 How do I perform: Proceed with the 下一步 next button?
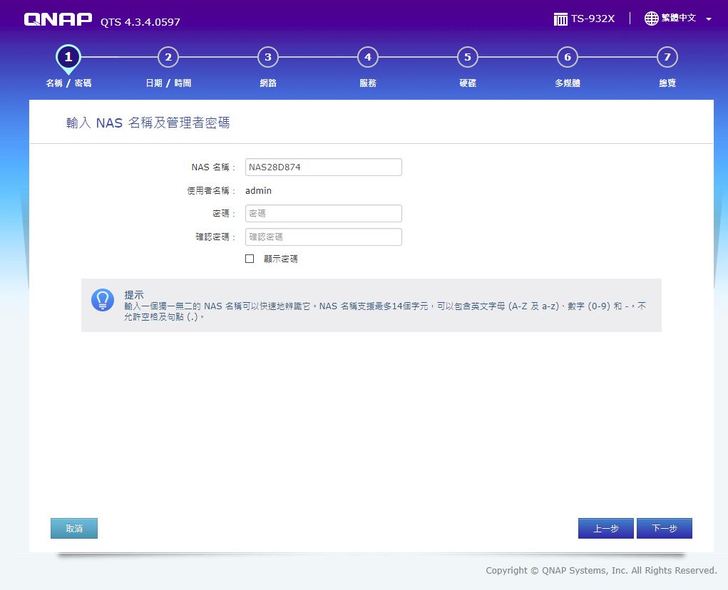click(664, 528)
